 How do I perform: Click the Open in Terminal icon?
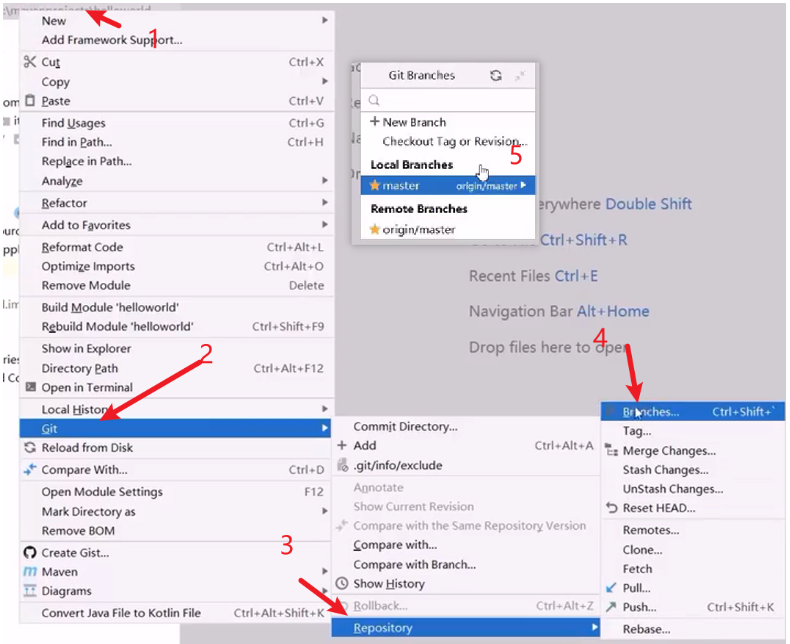click(x=30, y=388)
